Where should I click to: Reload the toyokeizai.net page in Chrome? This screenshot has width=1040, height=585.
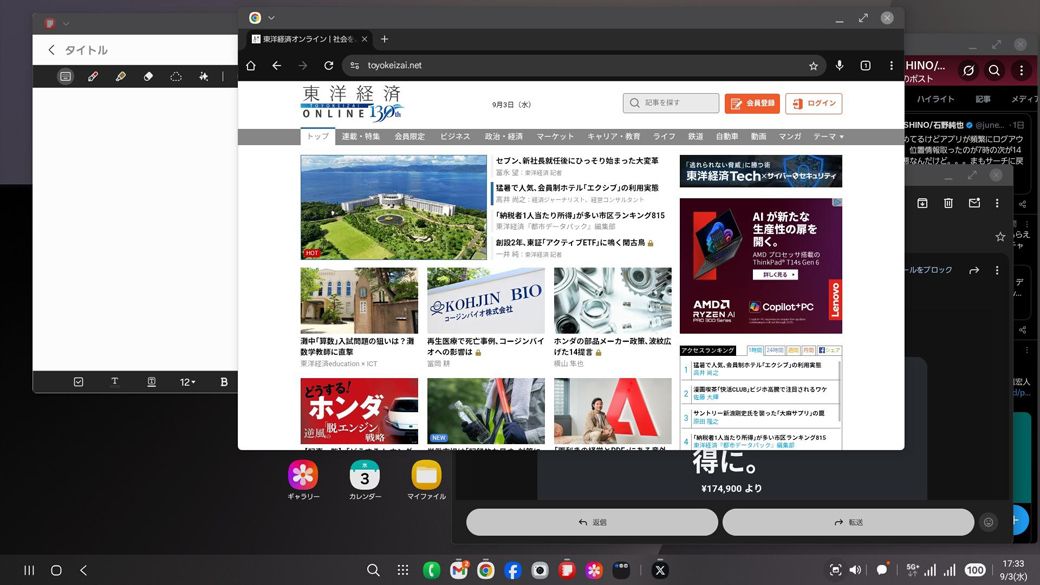pos(328,66)
